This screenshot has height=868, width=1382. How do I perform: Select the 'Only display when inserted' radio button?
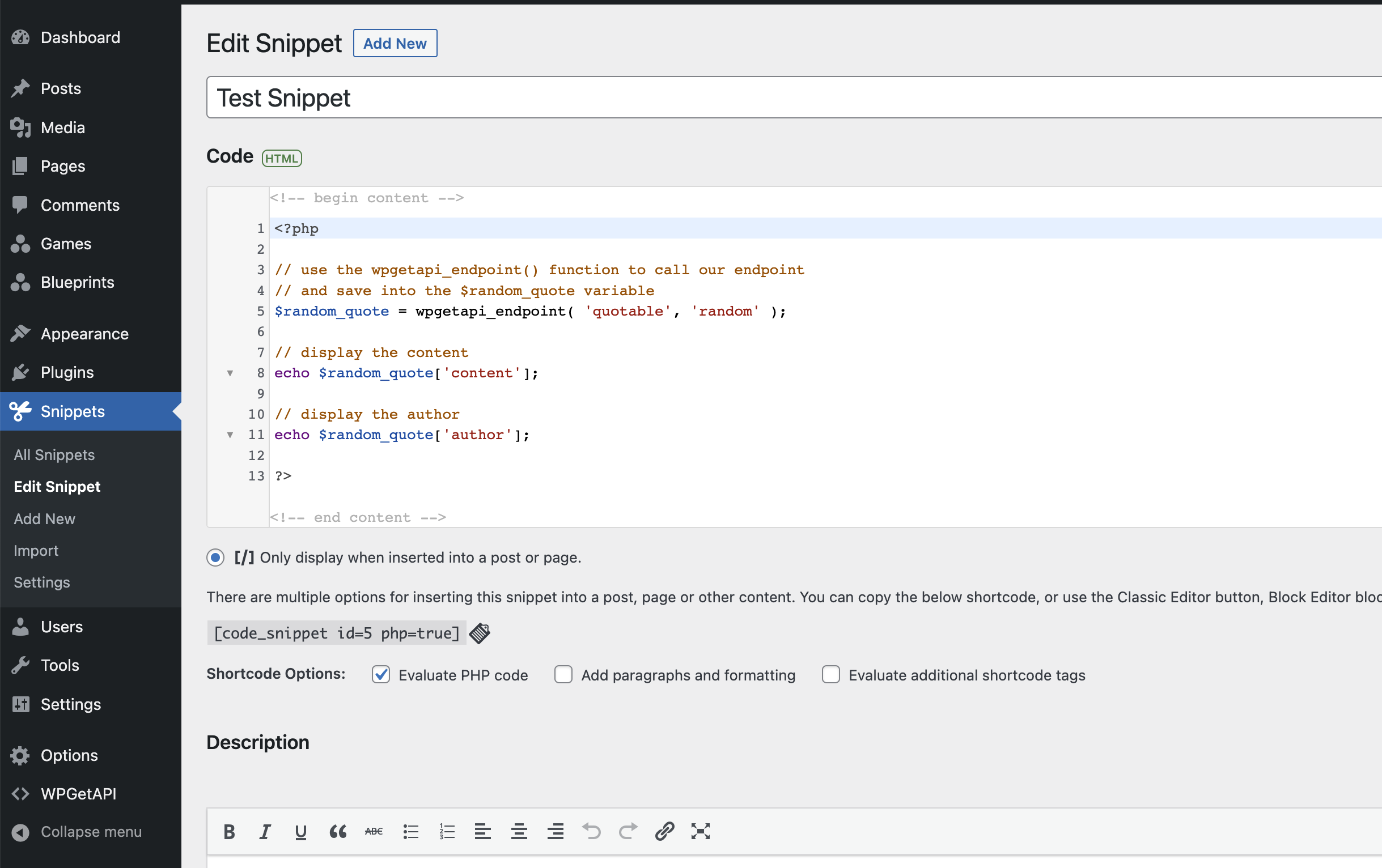(x=215, y=558)
